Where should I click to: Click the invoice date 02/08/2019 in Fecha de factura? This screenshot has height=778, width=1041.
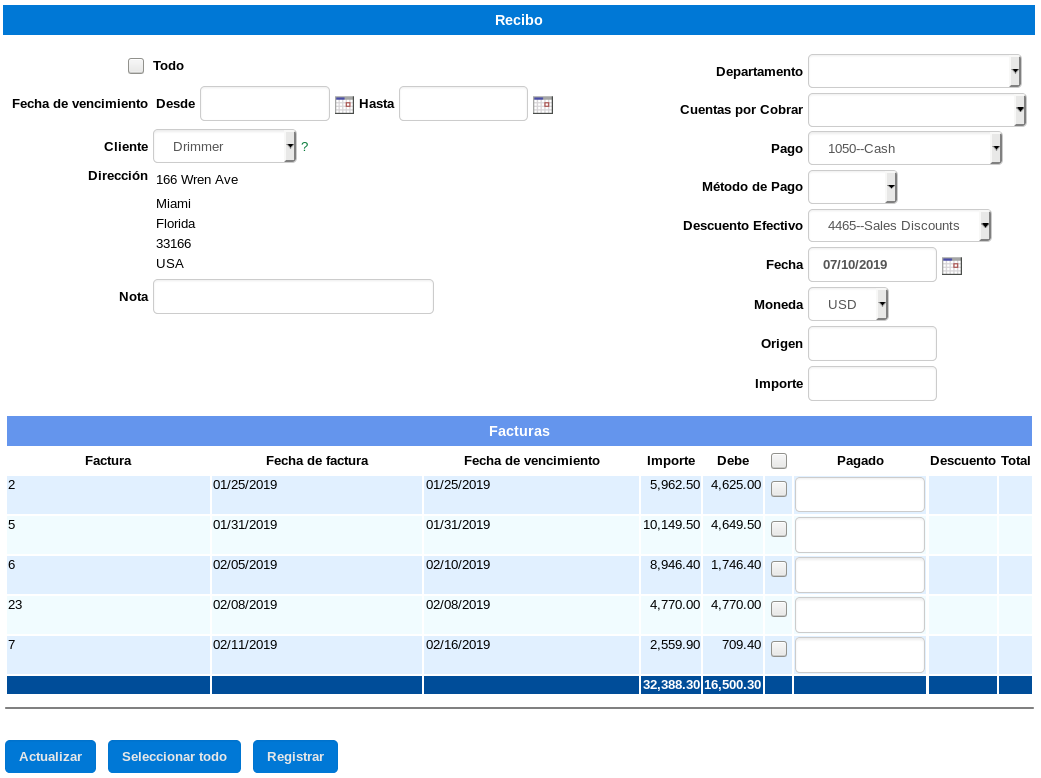coord(245,605)
